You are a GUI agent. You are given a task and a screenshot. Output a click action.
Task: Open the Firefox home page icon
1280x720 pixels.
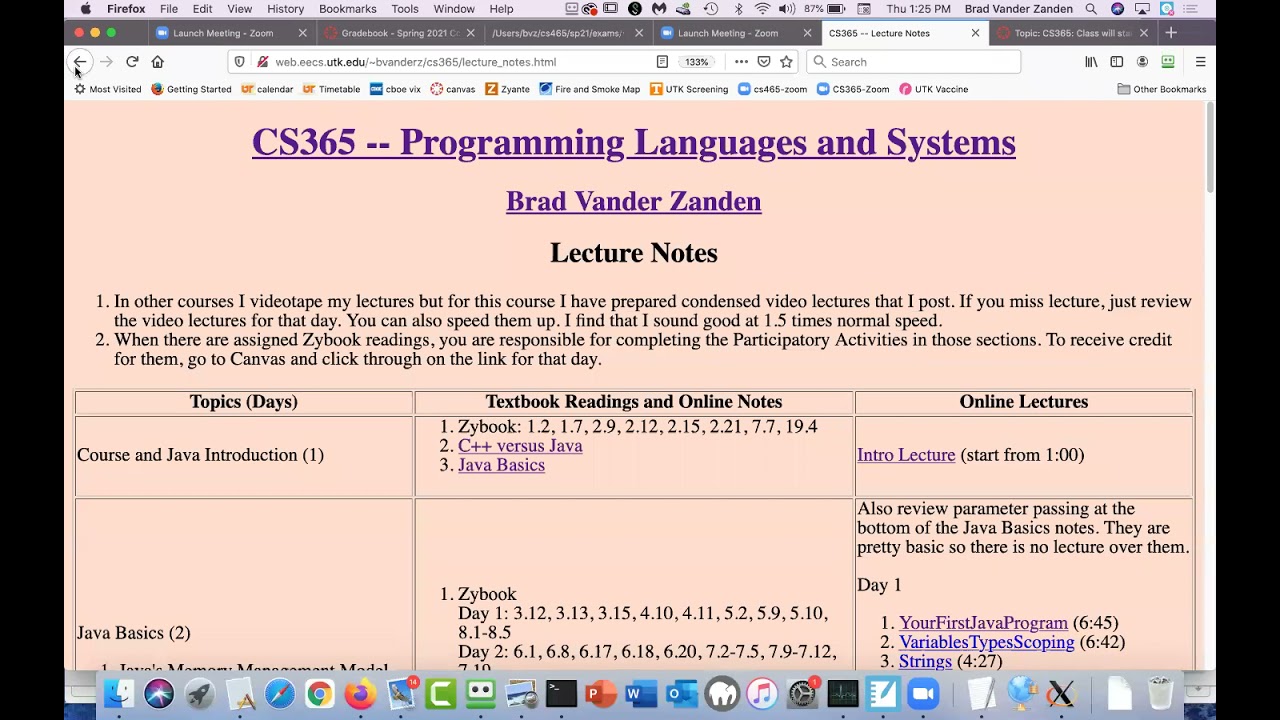[157, 62]
